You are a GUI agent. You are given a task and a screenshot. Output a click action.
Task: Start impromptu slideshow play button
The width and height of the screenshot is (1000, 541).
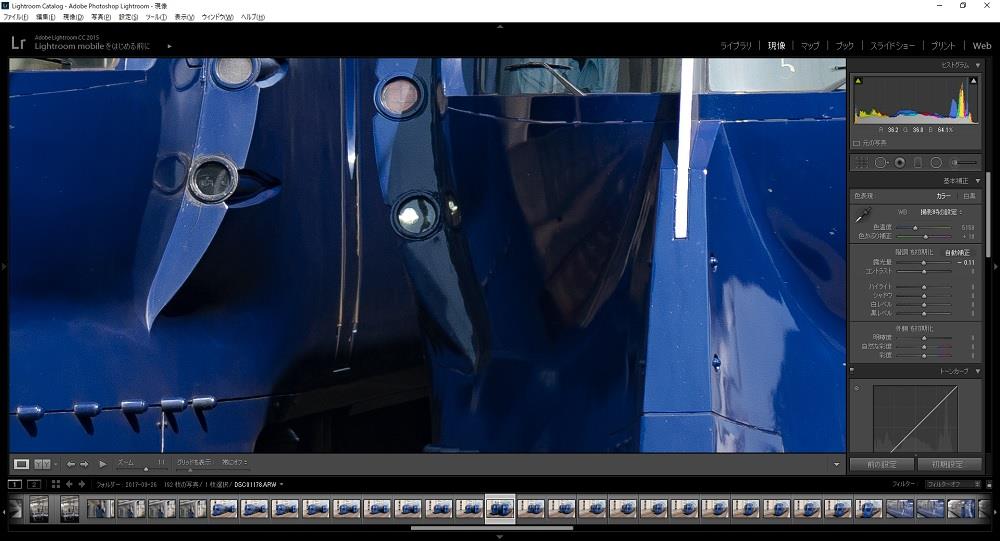[102, 464]
